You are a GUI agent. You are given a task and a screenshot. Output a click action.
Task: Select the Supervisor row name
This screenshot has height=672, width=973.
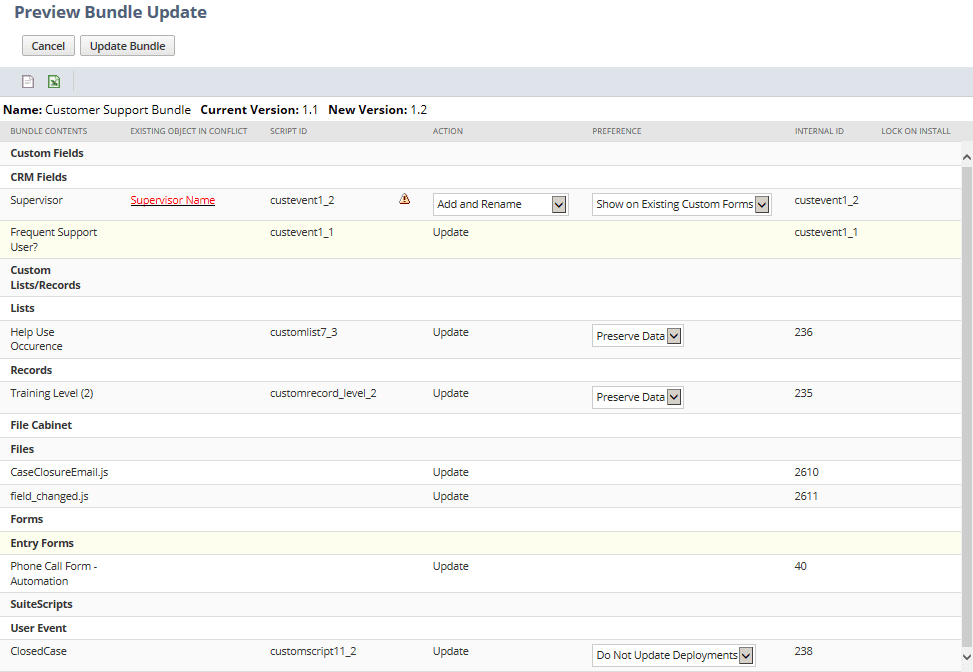coord(37,200)
